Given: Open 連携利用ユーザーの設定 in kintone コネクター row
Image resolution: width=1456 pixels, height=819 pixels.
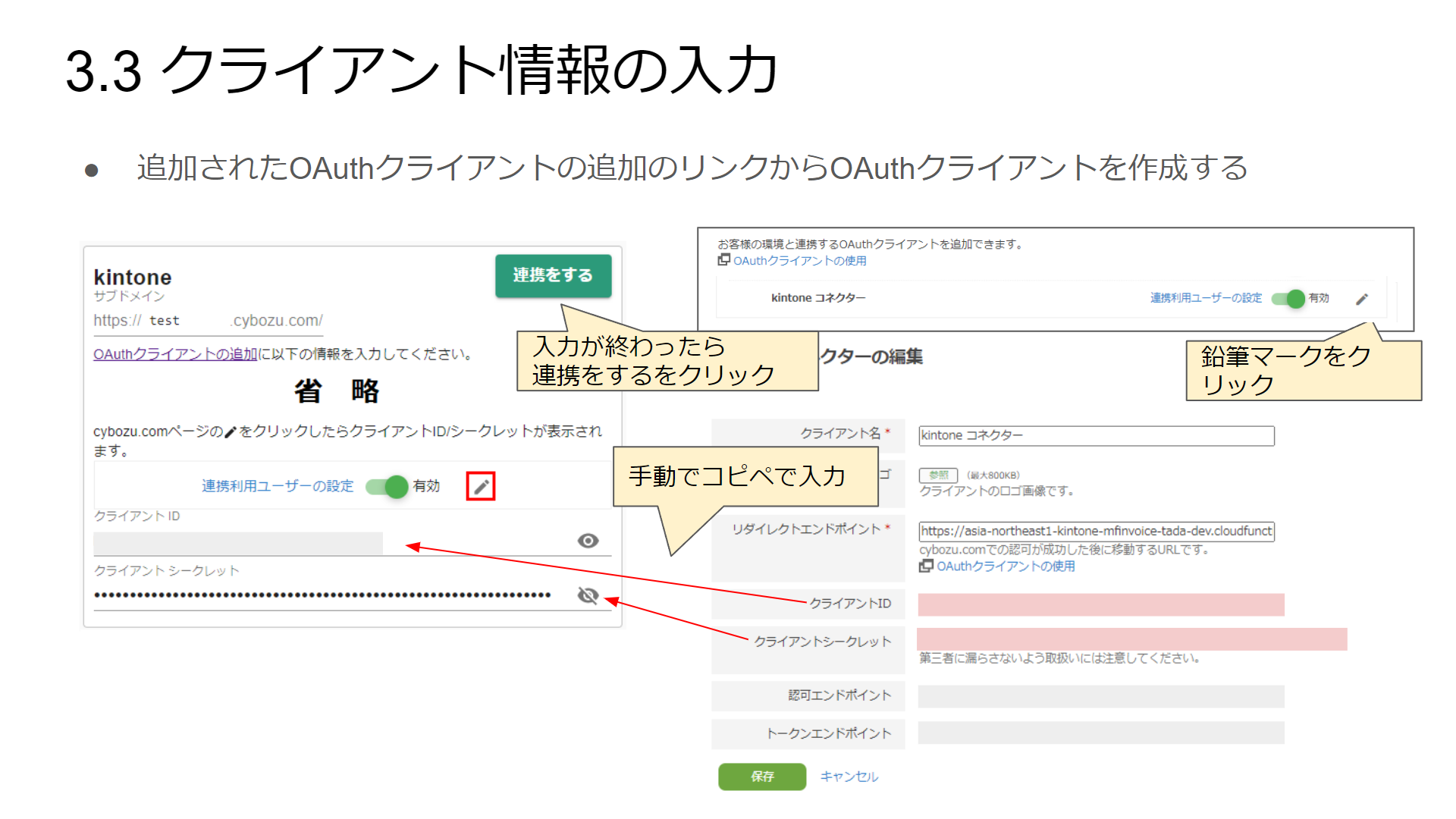Looking at the screenshot, I should tap(1206, 298).
